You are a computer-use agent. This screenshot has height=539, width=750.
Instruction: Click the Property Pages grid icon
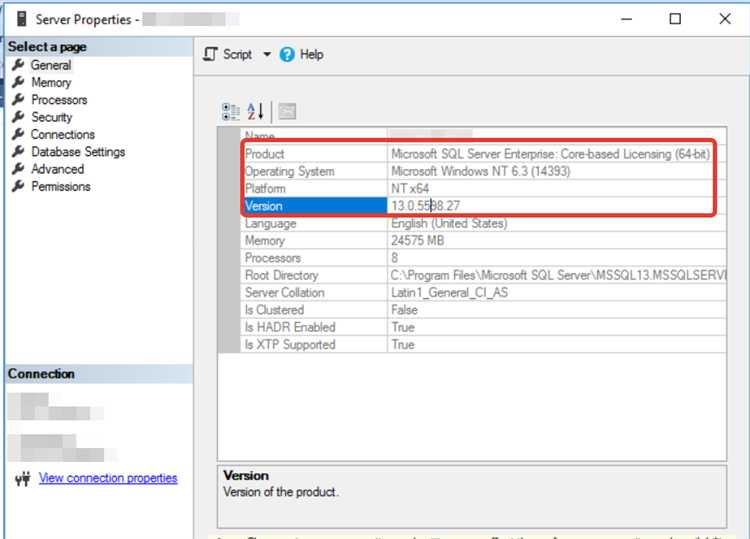tap(287, 111)
